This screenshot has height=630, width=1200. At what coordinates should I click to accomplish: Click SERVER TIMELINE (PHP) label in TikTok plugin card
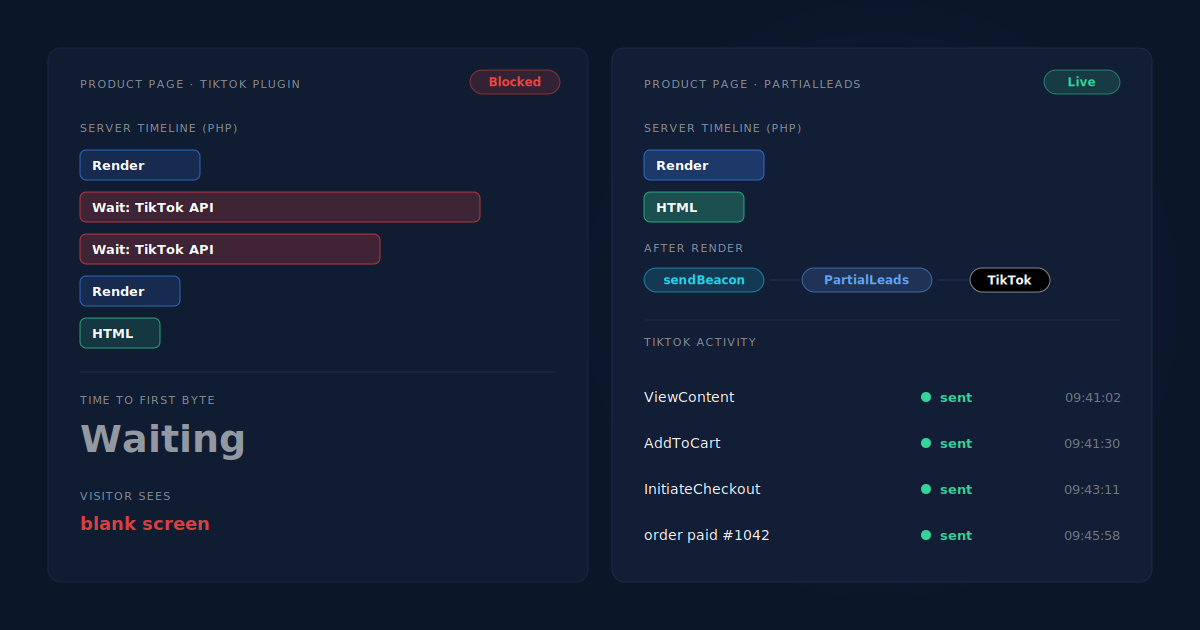(159, 128)
